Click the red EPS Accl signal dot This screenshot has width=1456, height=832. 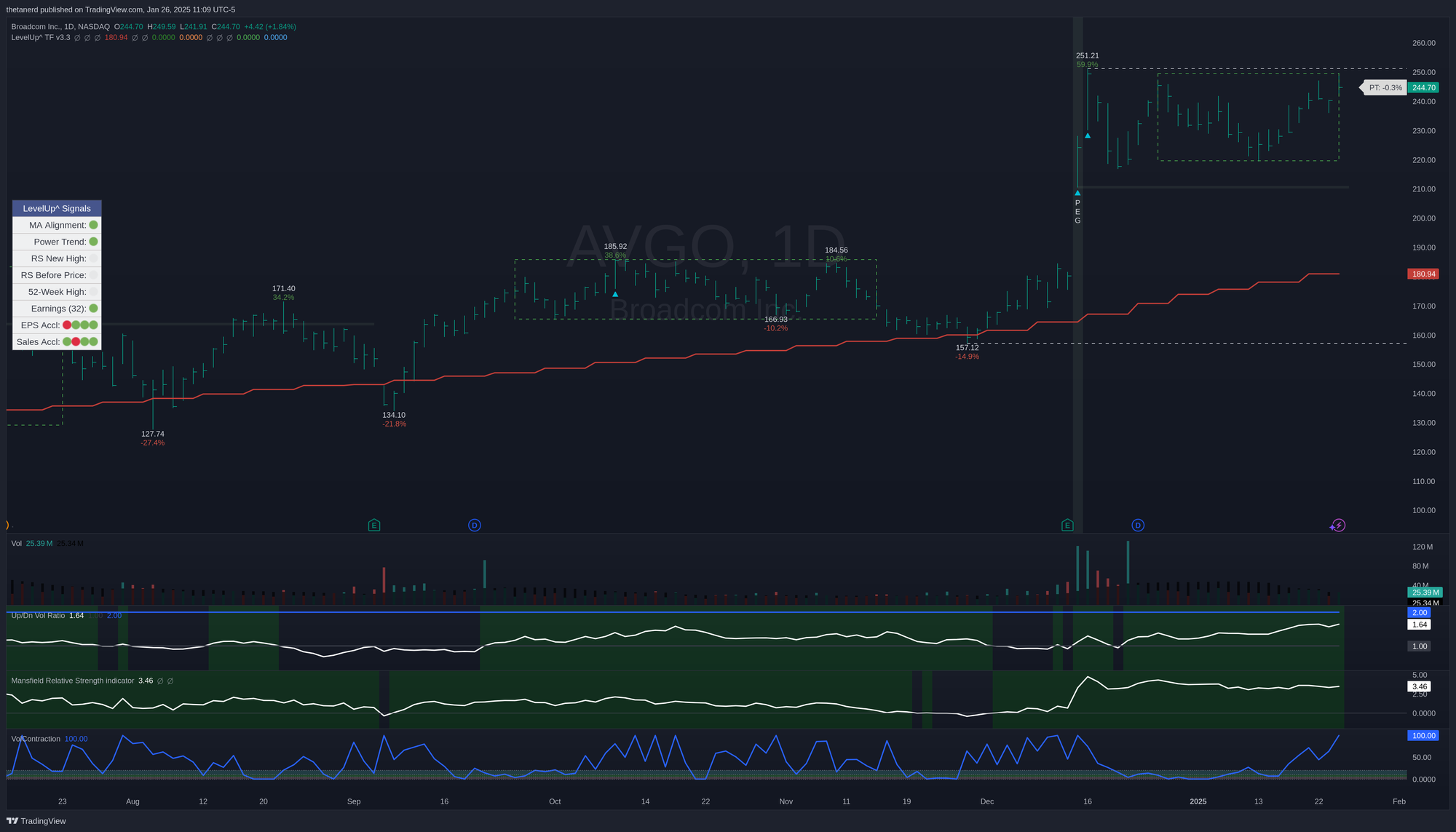pyautogui.click(x=67, y=325)
